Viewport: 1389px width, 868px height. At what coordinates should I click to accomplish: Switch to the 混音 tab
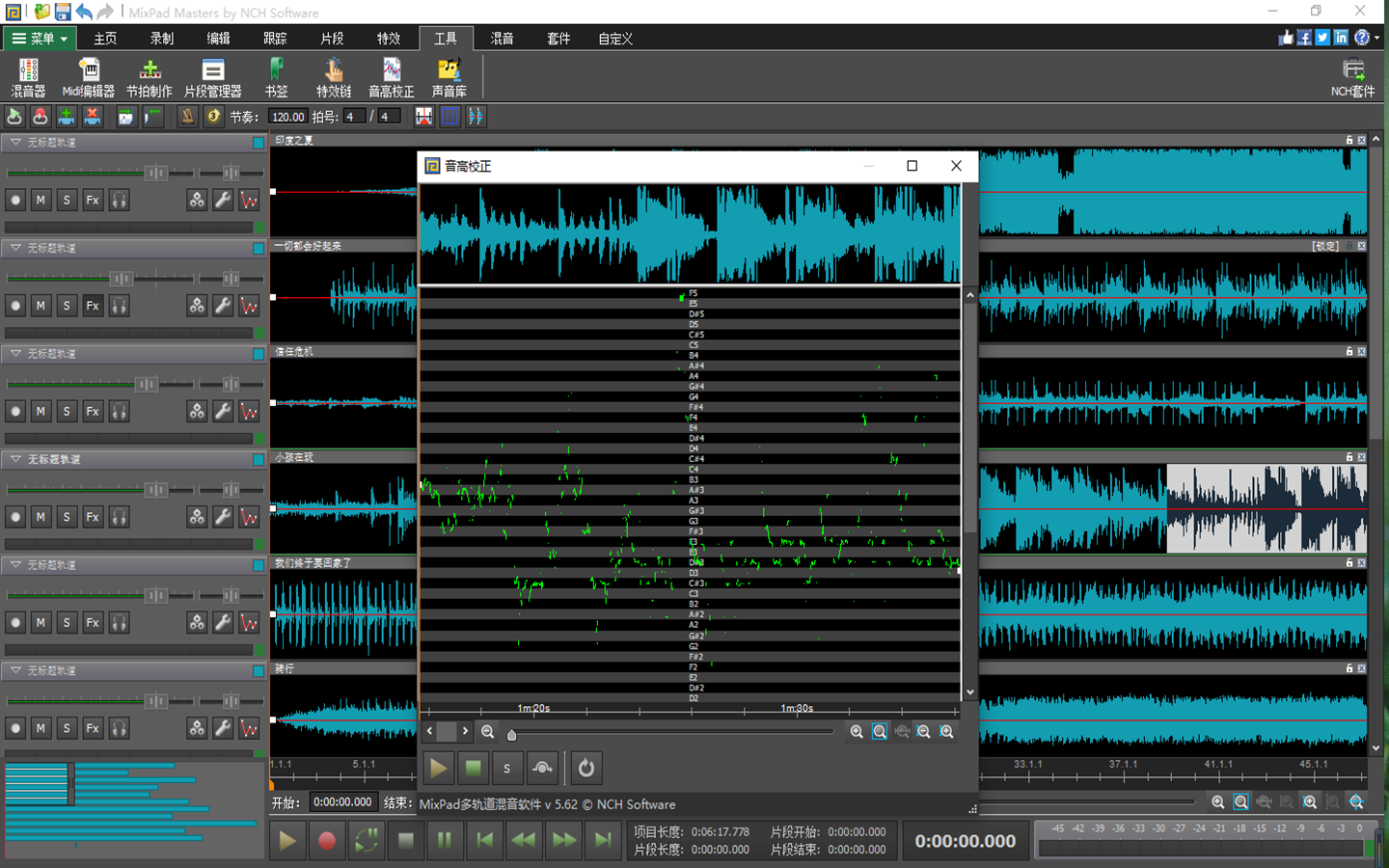click(502, 39)
